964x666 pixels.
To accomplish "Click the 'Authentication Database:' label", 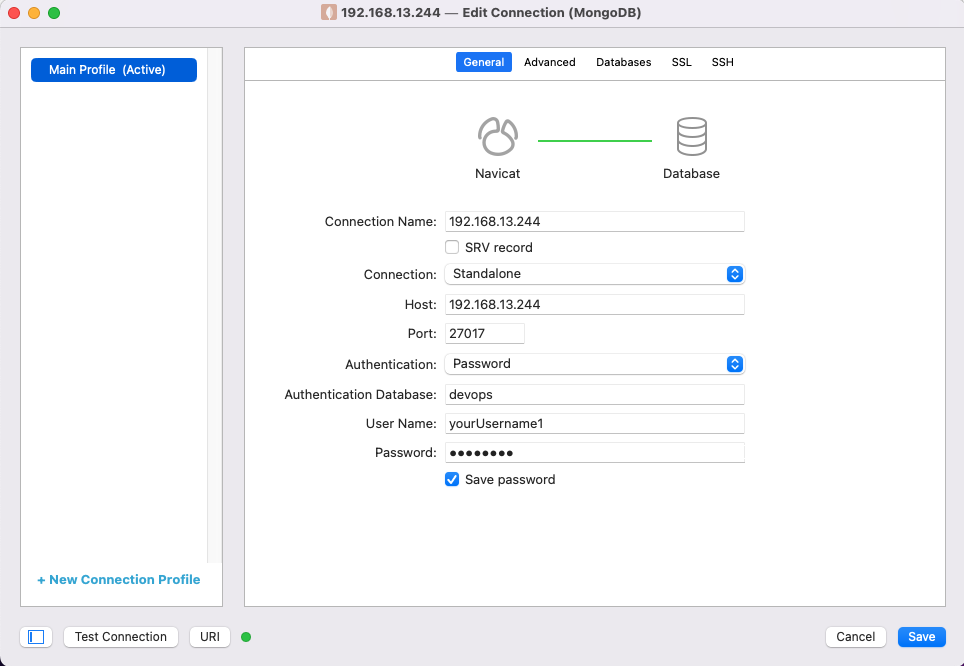I will tap(360, 395).
